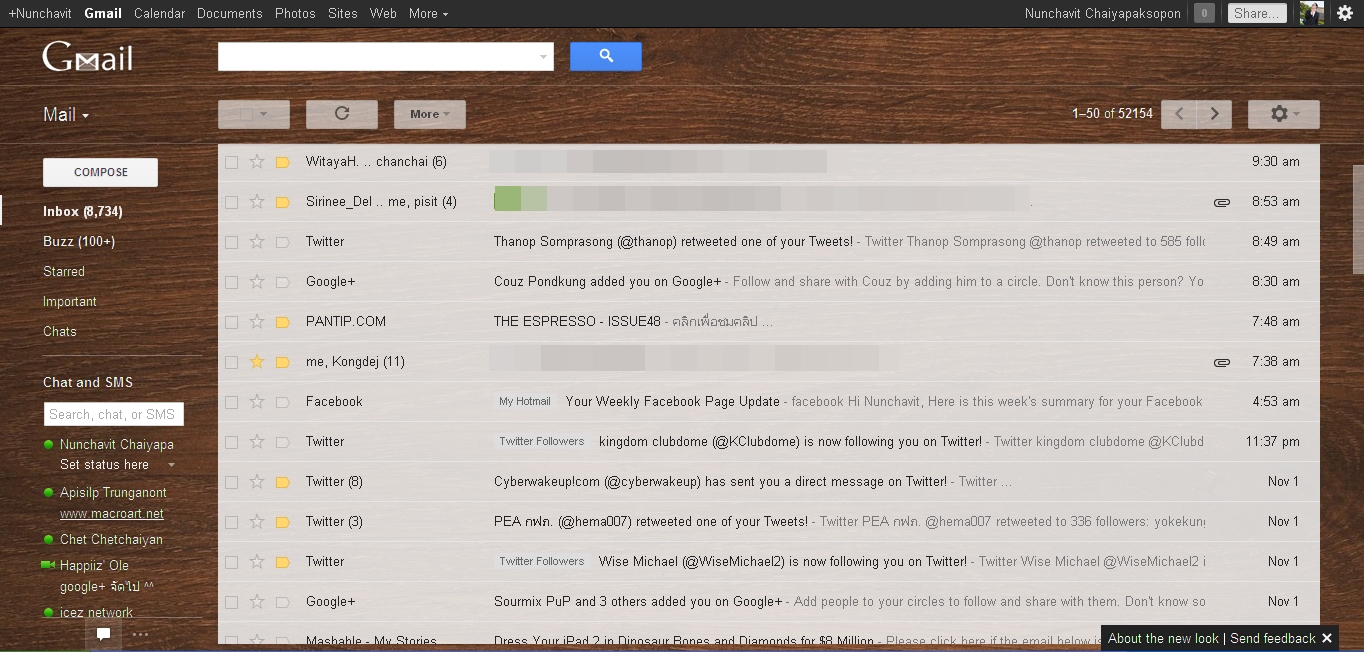This screenshot has height=652, width=1364.
Task: Go to the newer messages page arrow
Action: pyautogui.click(x=1179, y=114)
